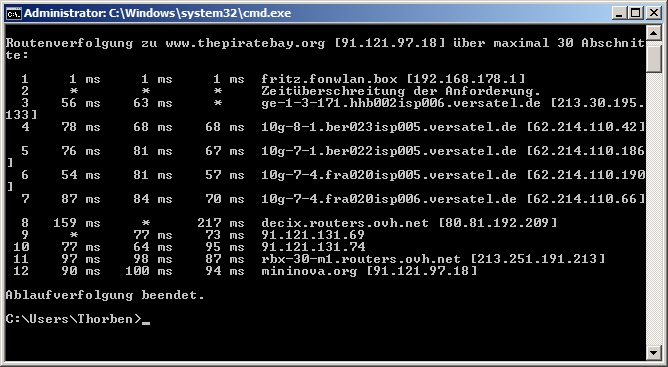668x367 pixels.
Task: Click 'www.thepiratebay.org' in the header line
Action: pyautogui.click(x=245, y=43)
